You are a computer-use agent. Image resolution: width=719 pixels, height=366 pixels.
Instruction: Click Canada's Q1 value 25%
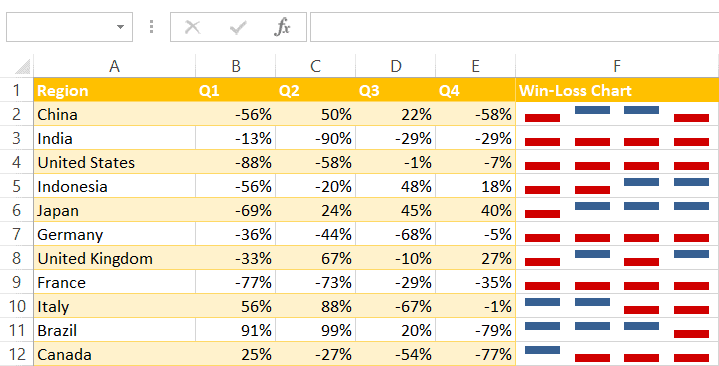click(236, 354)
